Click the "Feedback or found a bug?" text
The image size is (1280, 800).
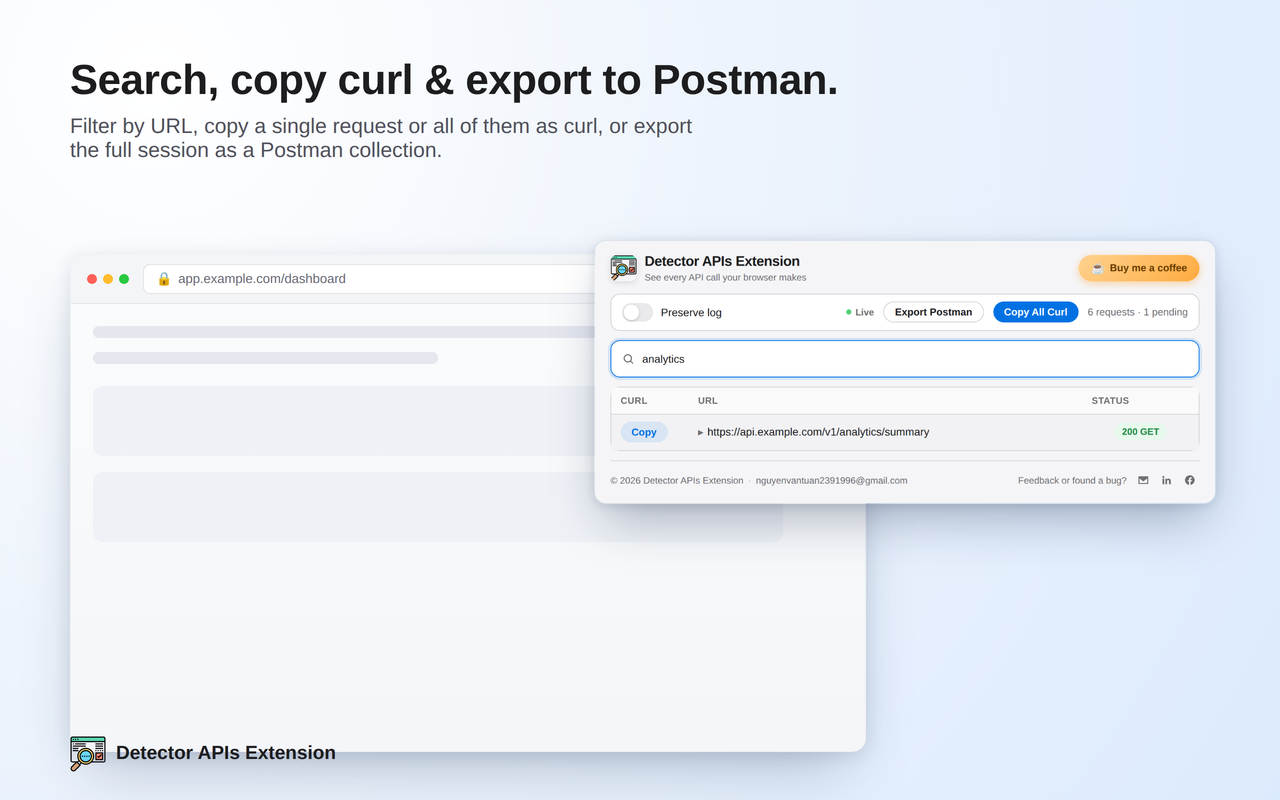coord(1072,480)
